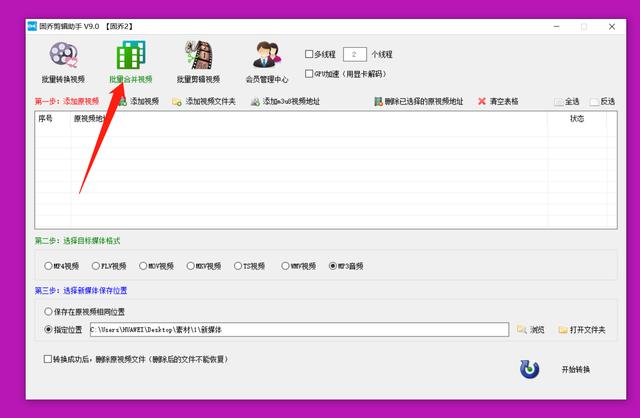The width and height of the screenshot is (640, 418).
Task: Open 批量转换视频 batch convert tool
Action: coord(63,62)
